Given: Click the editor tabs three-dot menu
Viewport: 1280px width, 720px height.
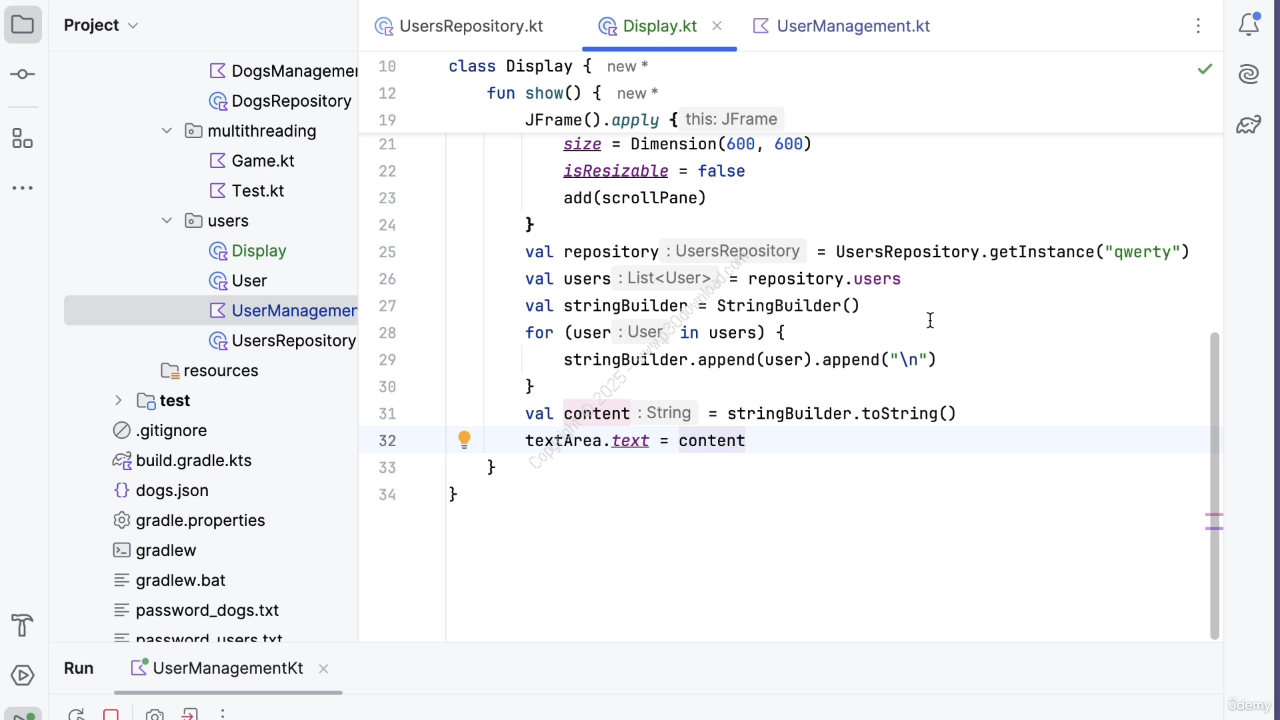Looking at the screenshot, I should click(1198, 27).
